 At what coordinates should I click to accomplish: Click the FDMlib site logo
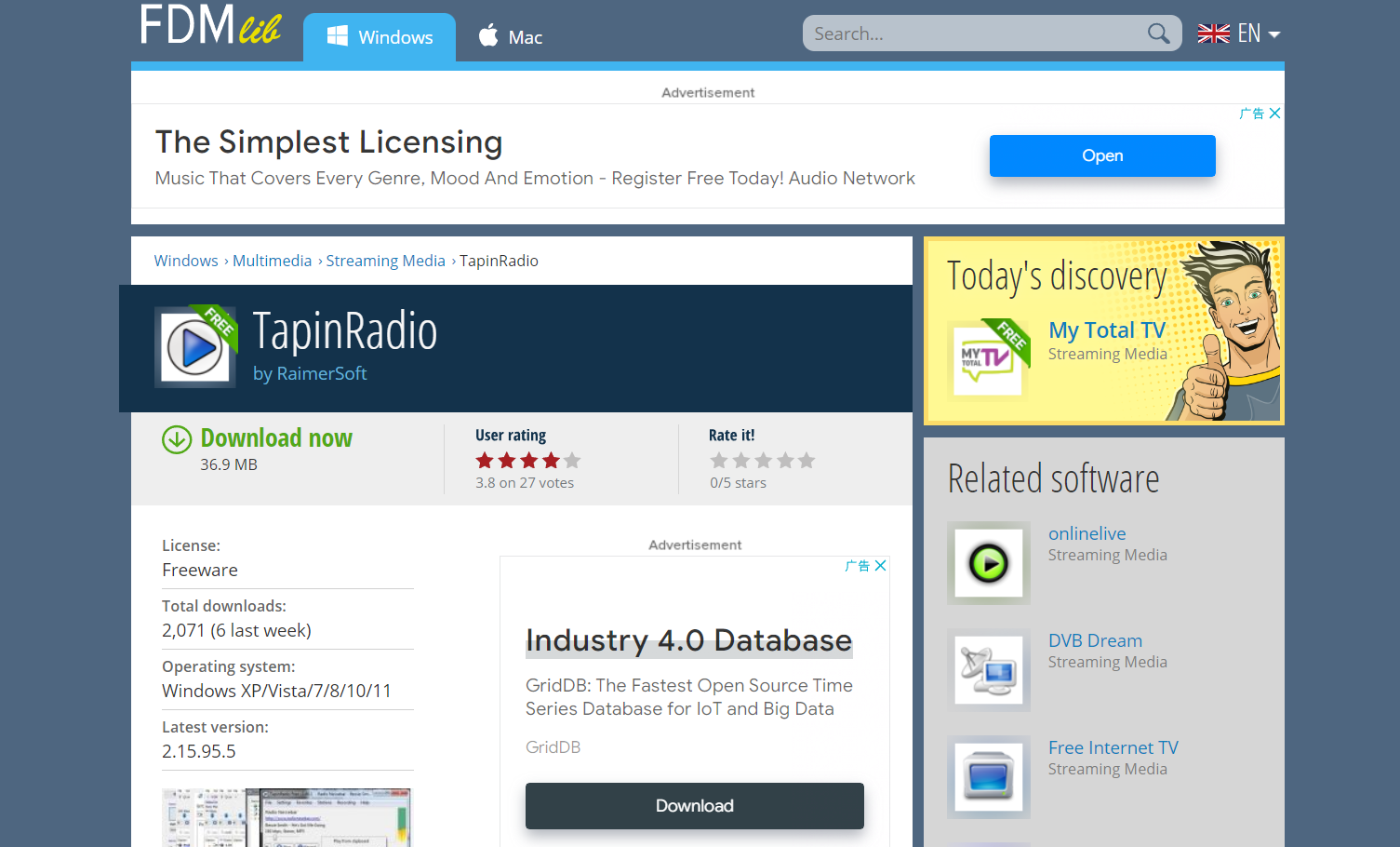tap(211, 25)
